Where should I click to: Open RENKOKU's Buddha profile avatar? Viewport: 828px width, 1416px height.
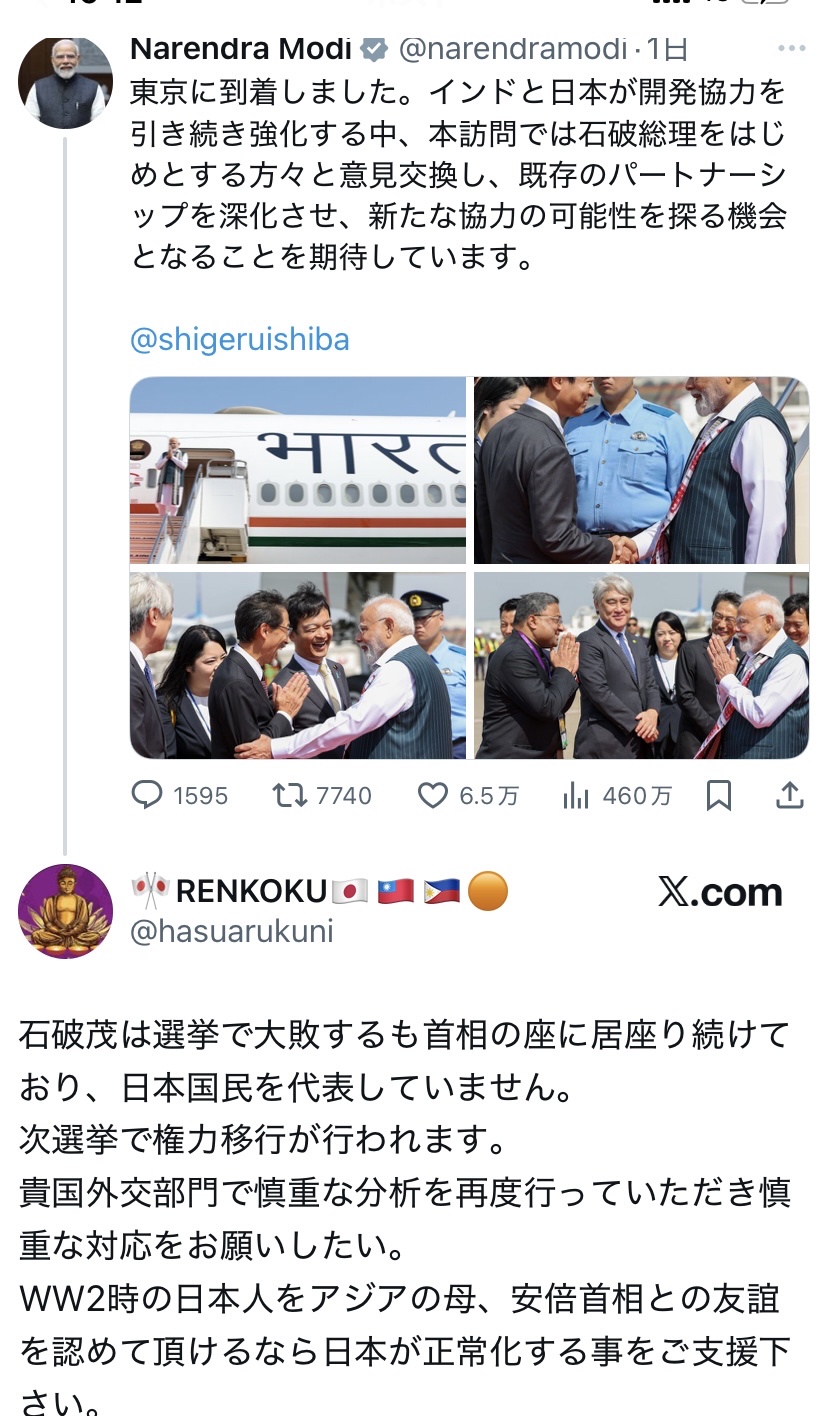pyautogui.click(x=65, y=911)
